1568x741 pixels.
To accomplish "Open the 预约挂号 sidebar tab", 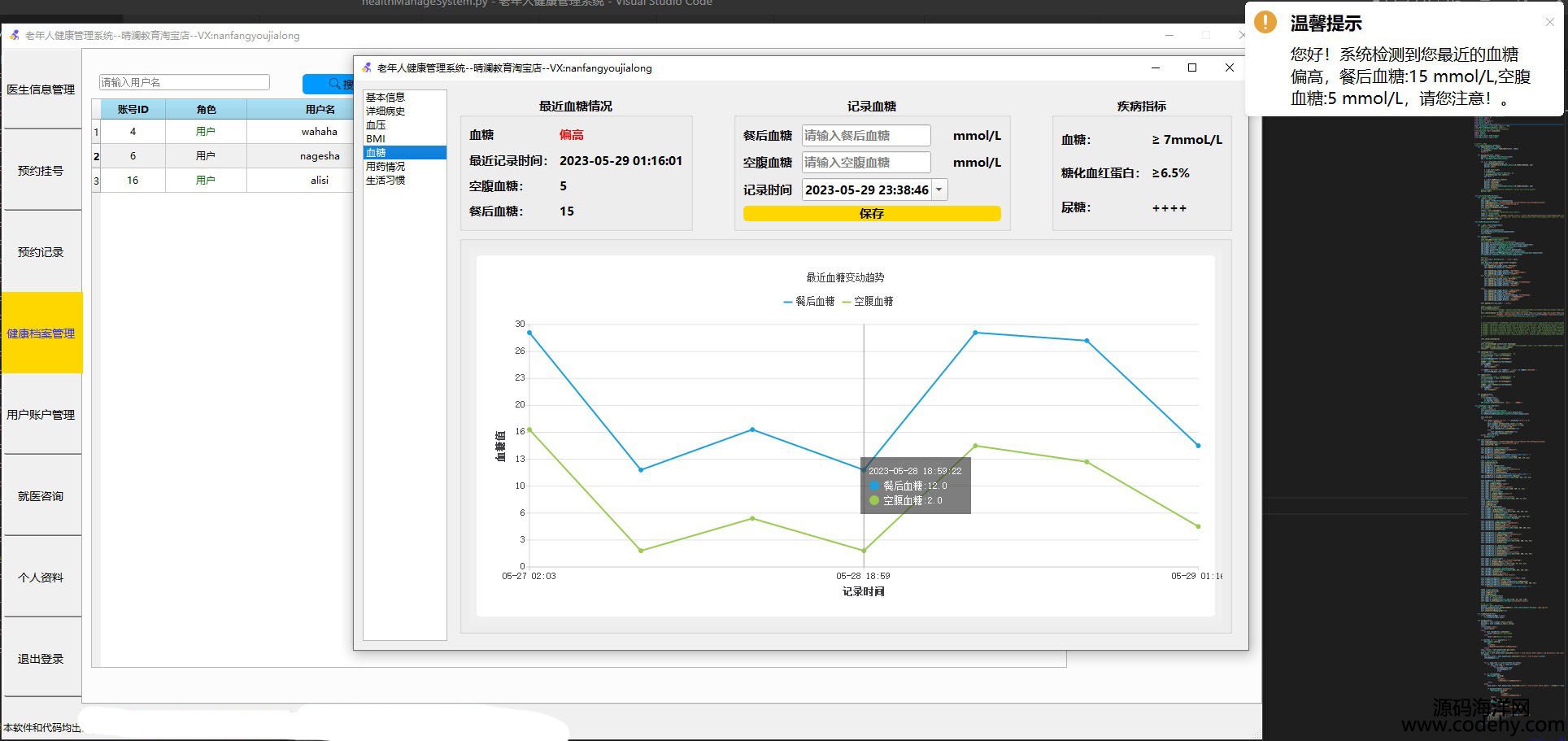I will 41,171.
